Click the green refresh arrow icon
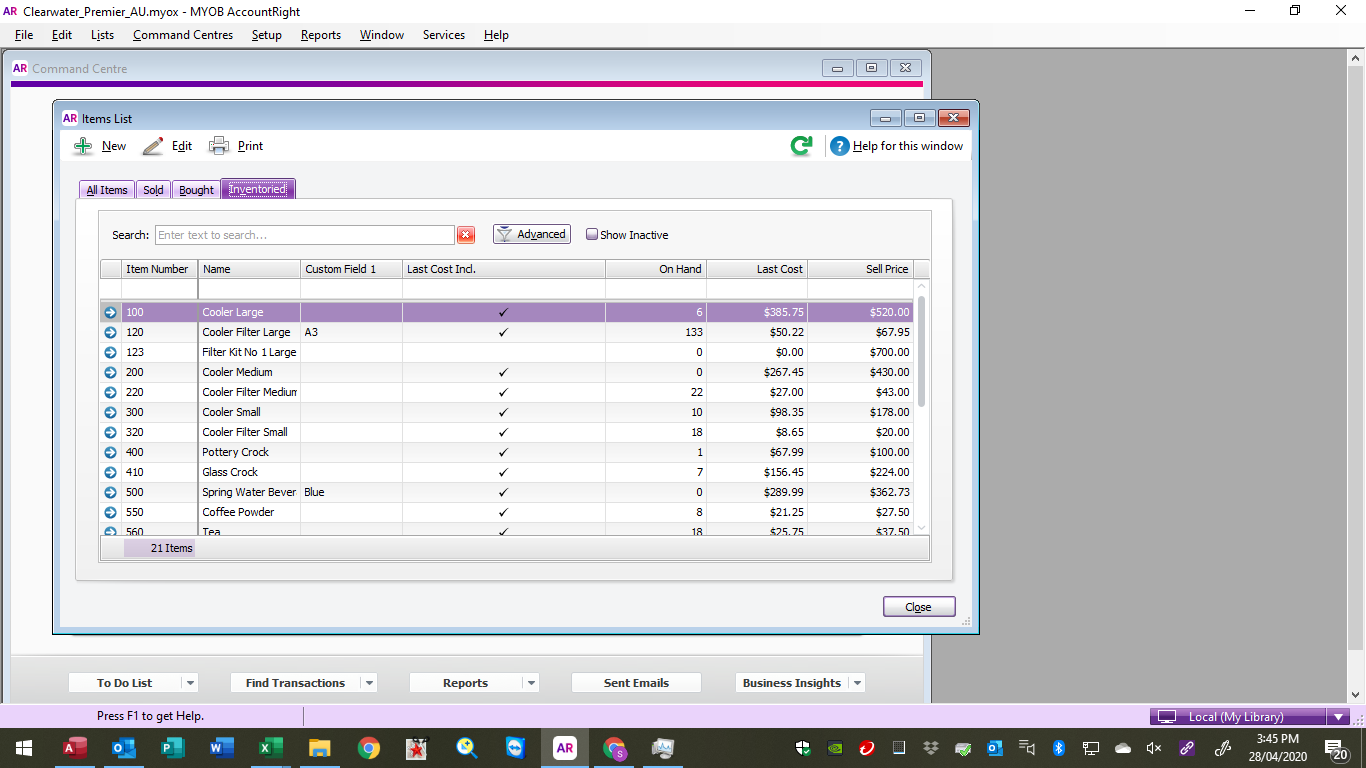The height and width of the screenshot is (768, 1366). point(801,146)
